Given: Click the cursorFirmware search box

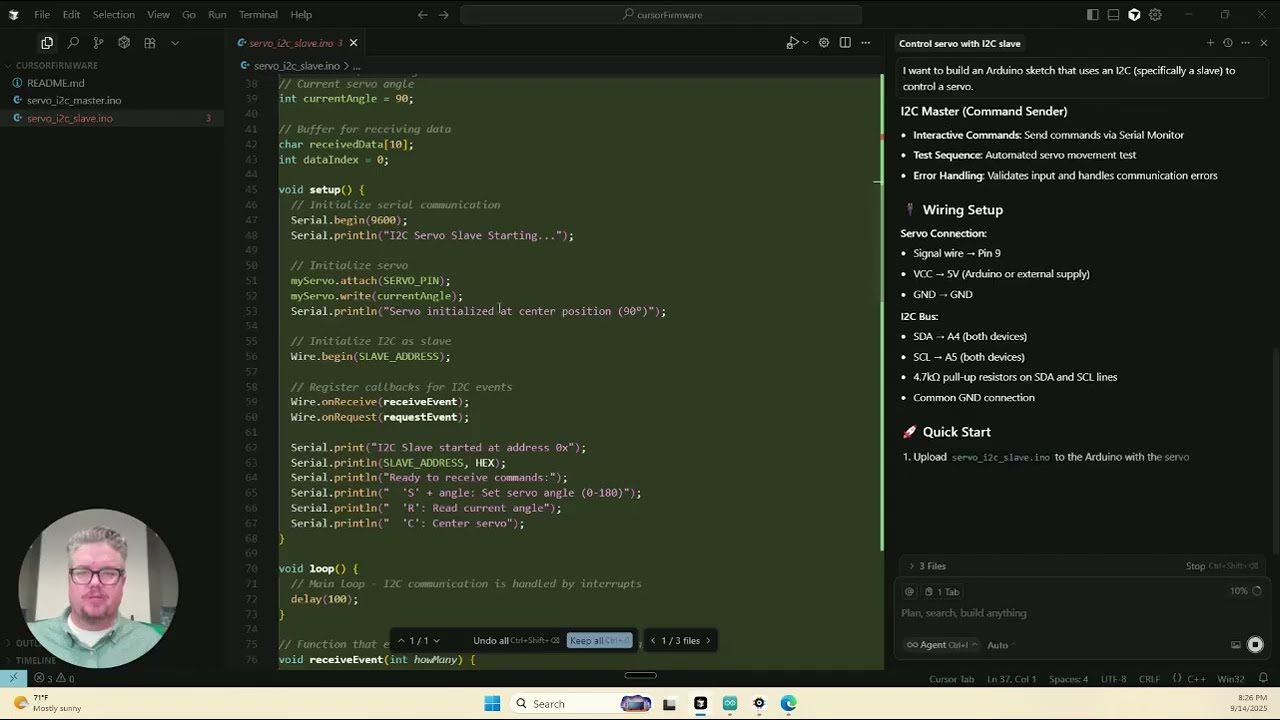Looking at the screenshot, I should 661,15.
